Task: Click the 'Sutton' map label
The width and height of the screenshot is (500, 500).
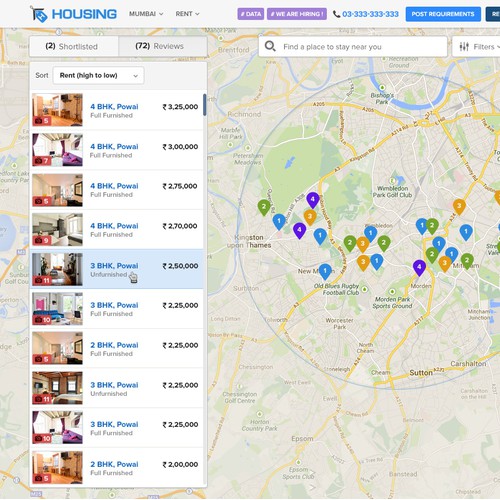Action: [x=421, y=373]
